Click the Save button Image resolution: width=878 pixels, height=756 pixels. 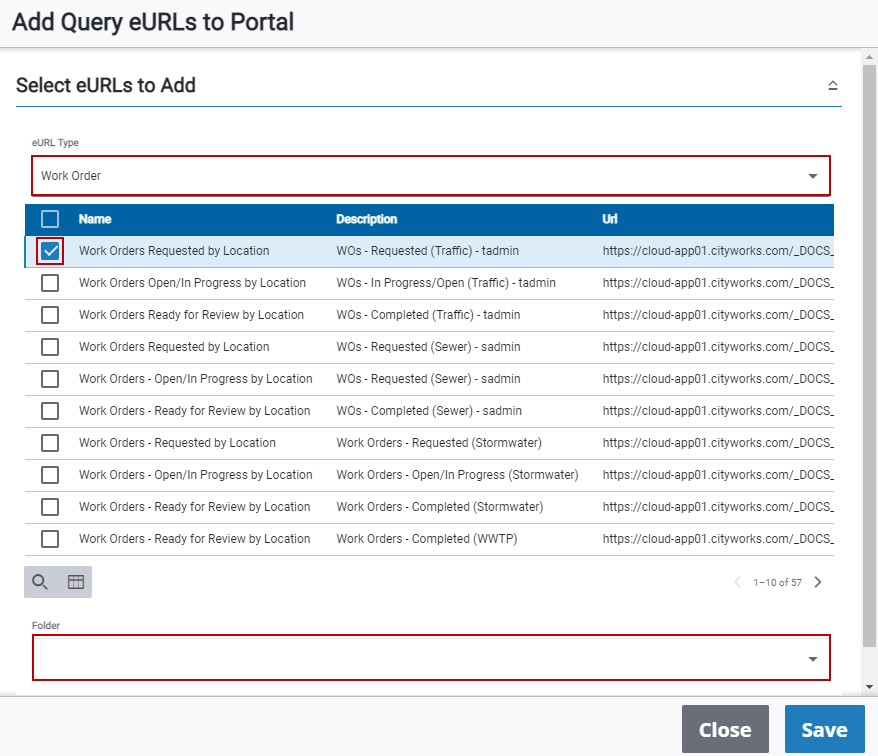(x=824, y=730)
